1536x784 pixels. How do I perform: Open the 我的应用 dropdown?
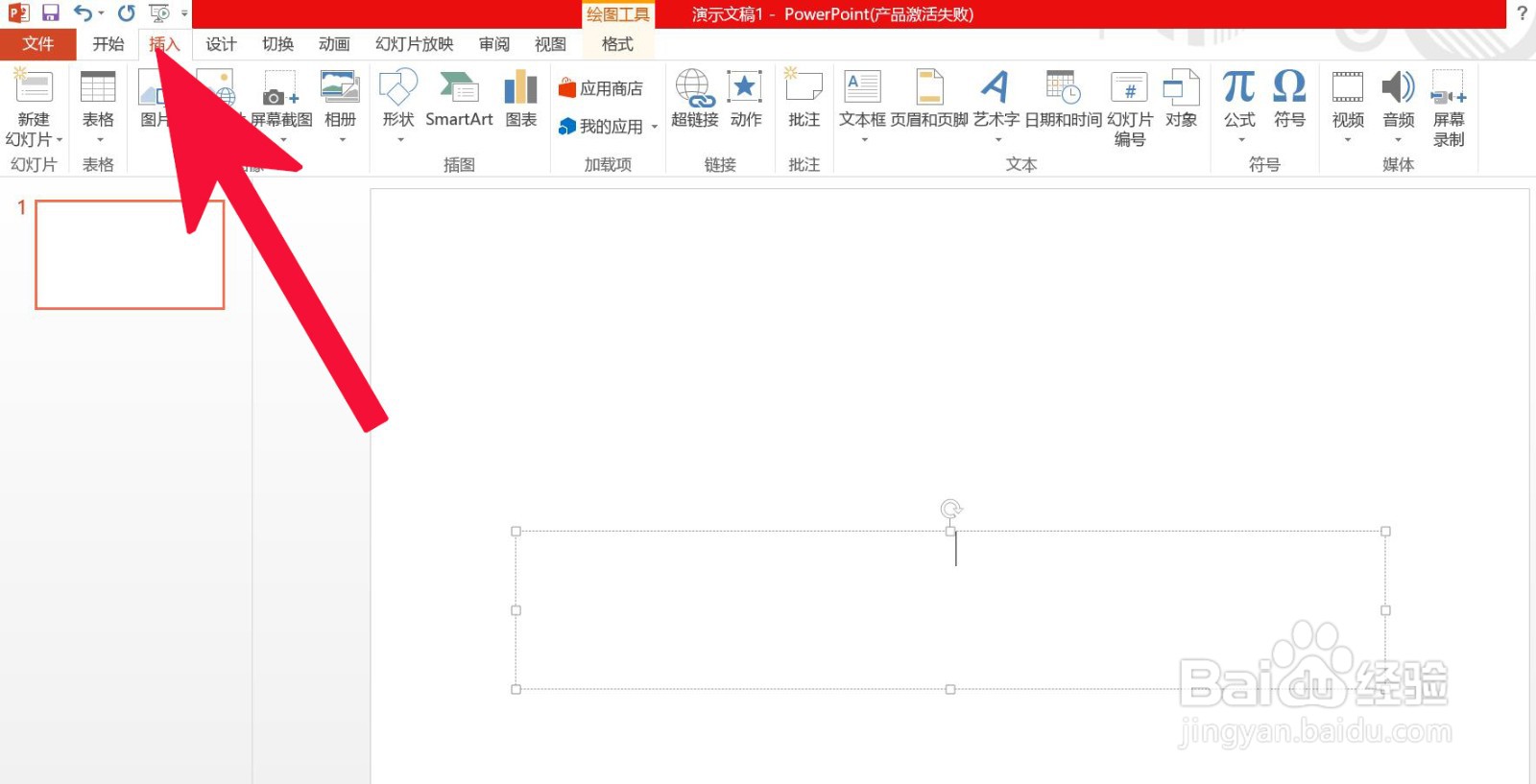click(655, 127)
